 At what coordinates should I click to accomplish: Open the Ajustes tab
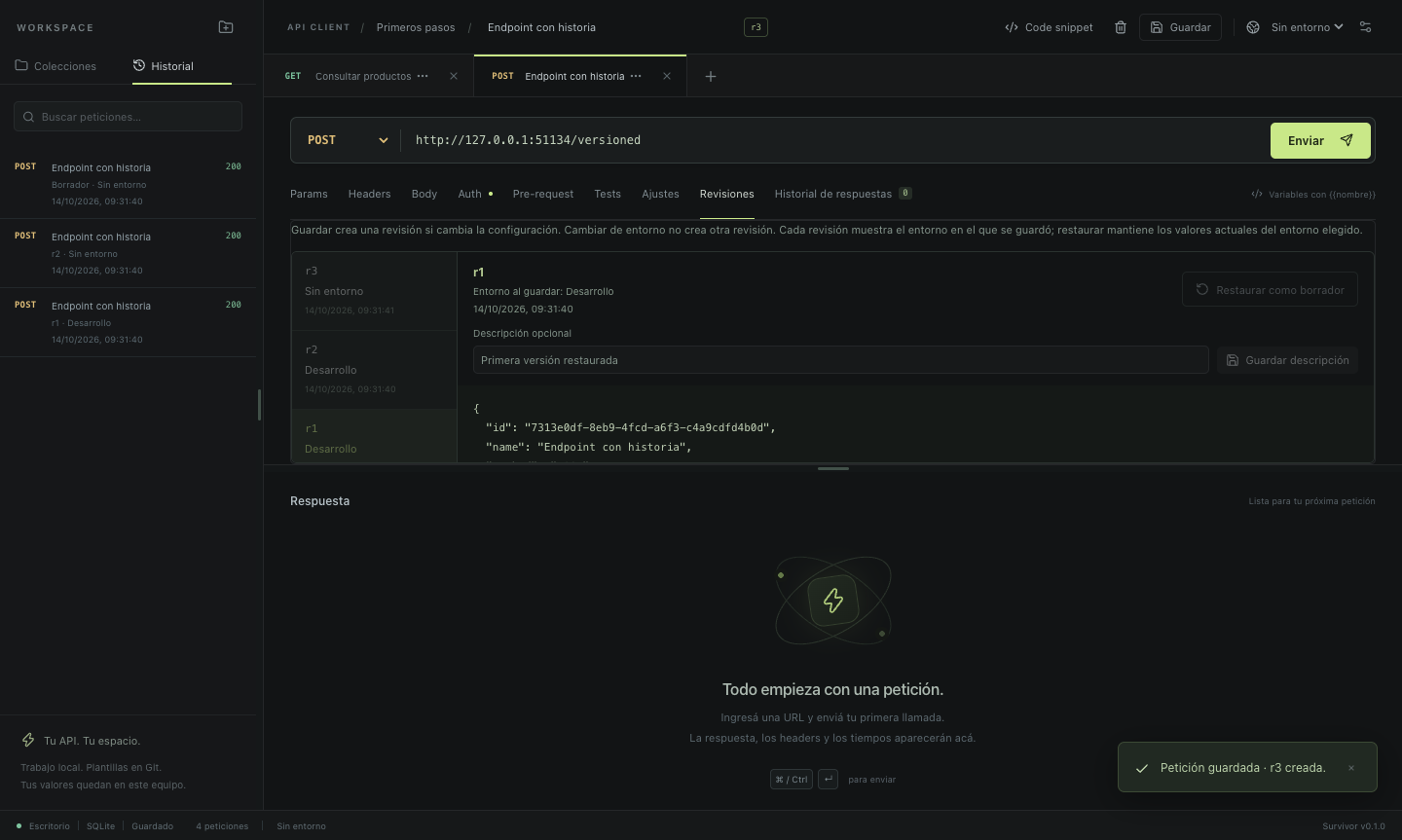(660, 194)
